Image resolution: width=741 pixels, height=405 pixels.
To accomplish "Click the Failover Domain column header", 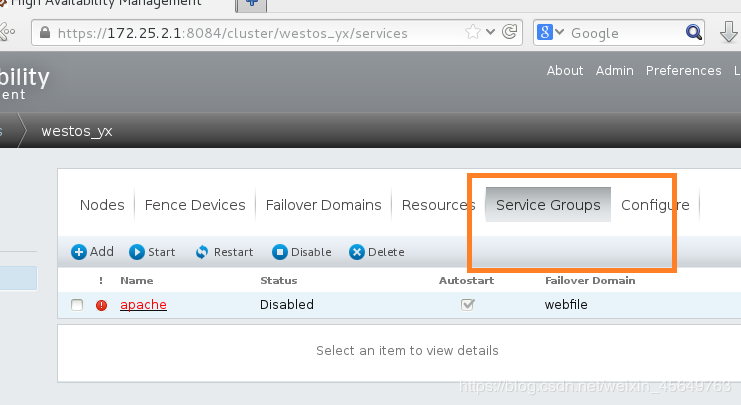I will pyautogui.click(x=590, y=280).
